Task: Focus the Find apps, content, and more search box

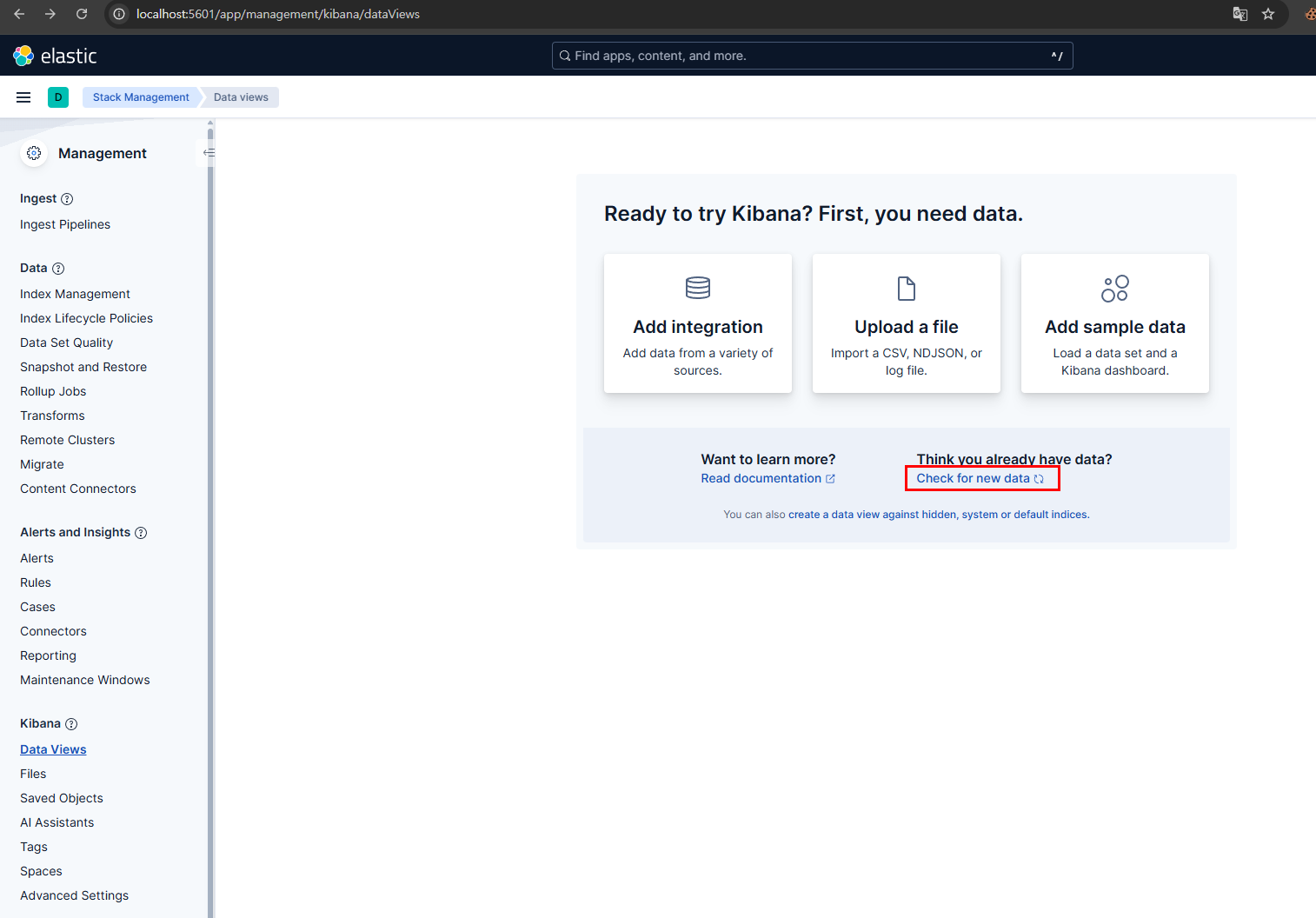Action: click(x=813, y=56)
